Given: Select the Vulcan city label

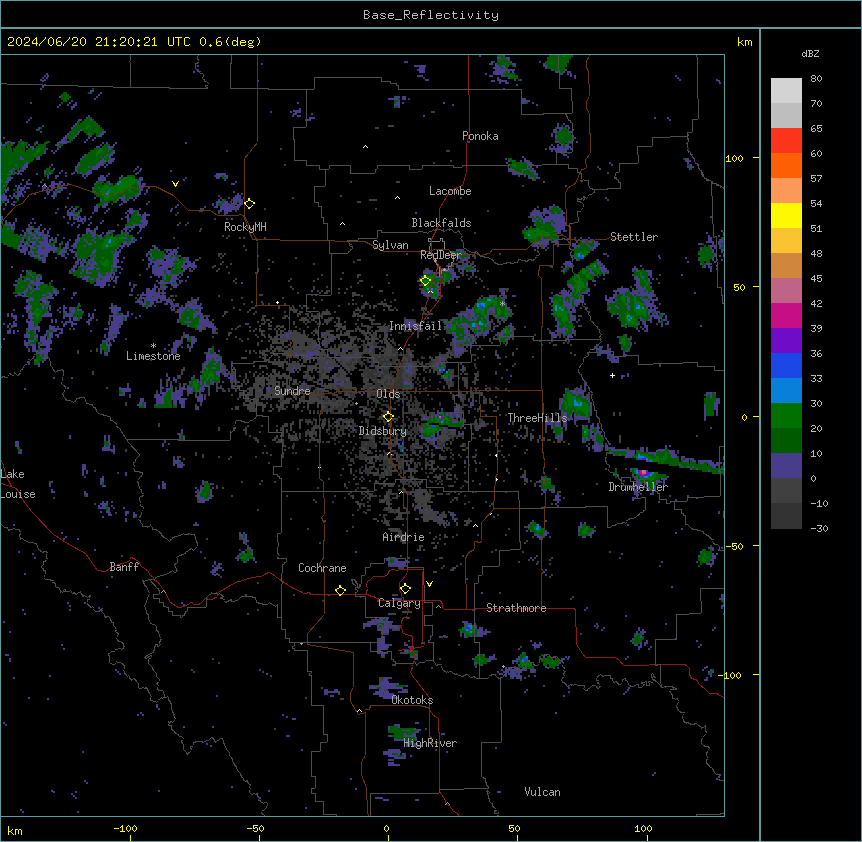Looking at the screenshot, I should pos(543,792).
